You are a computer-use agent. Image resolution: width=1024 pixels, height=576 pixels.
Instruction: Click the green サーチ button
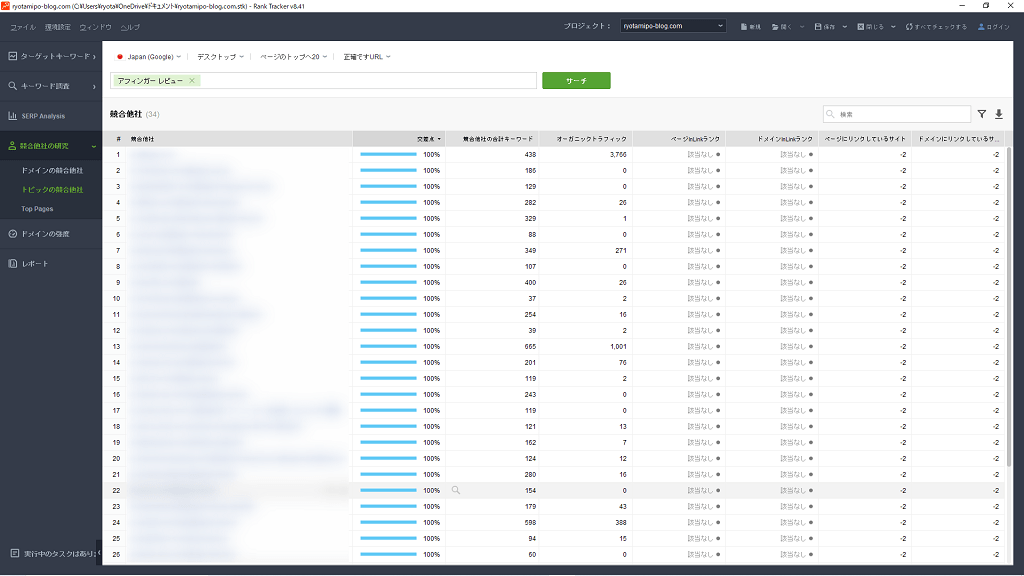(576, 81)
